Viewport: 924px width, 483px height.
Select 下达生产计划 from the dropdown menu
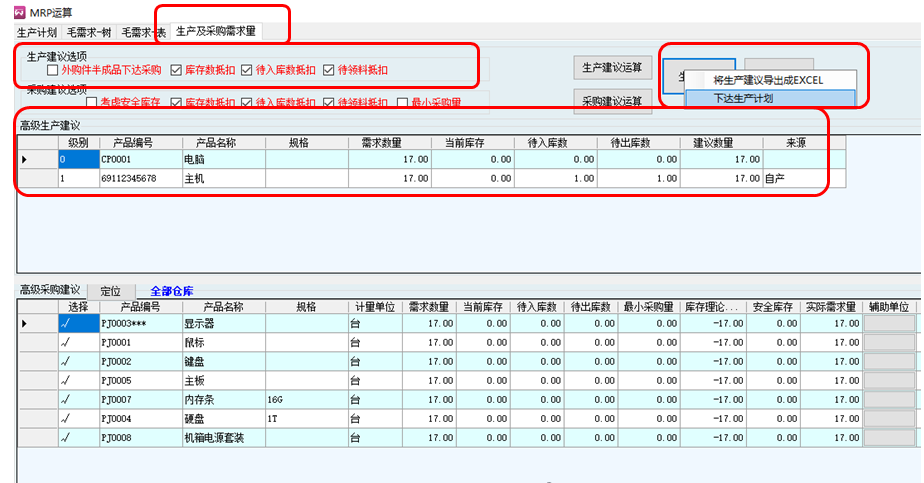point(743,99)
